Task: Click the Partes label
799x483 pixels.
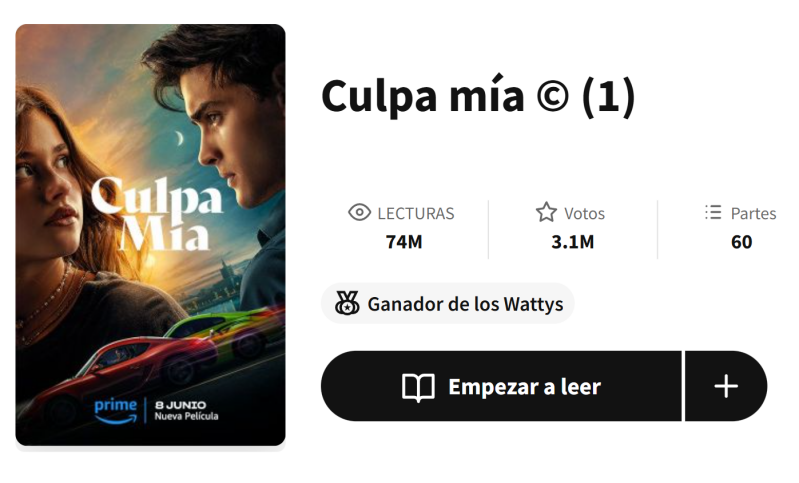Action: [753, 213]
